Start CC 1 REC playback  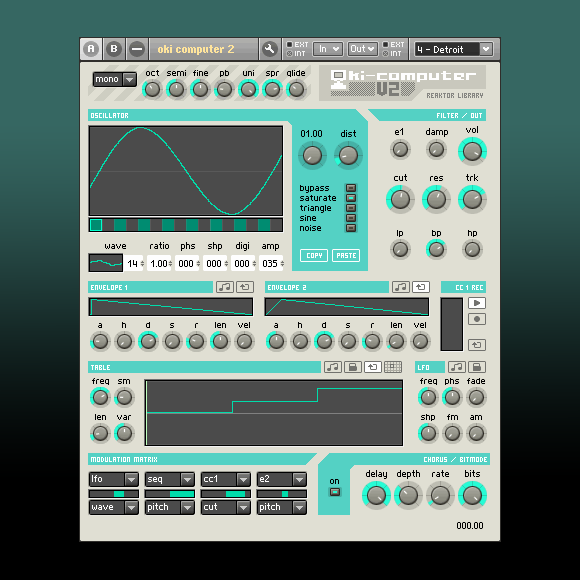(477, 303)
